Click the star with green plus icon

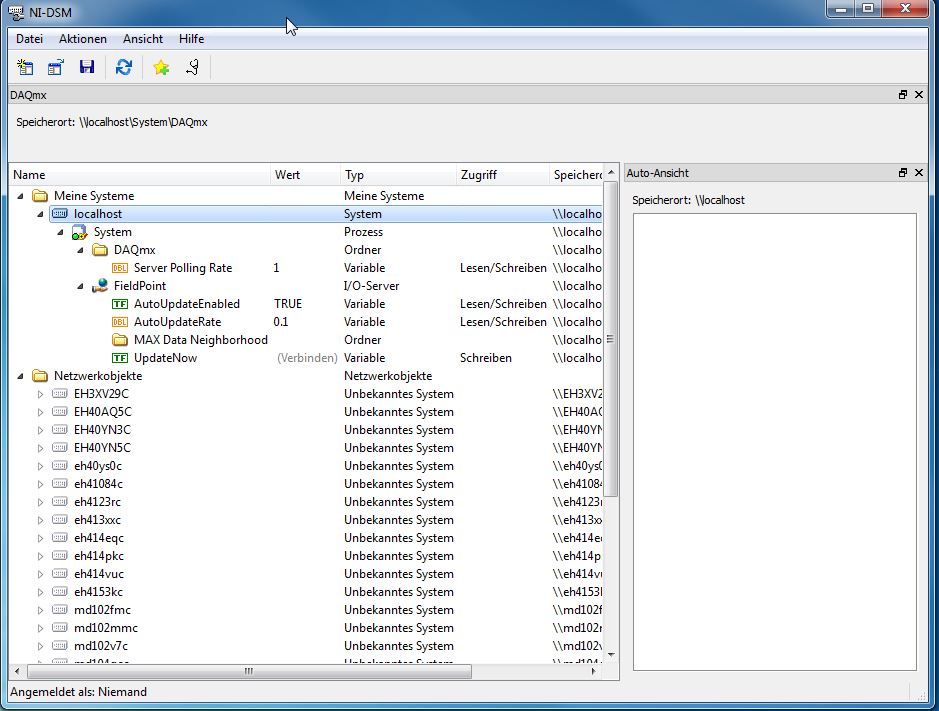point(161,67)
